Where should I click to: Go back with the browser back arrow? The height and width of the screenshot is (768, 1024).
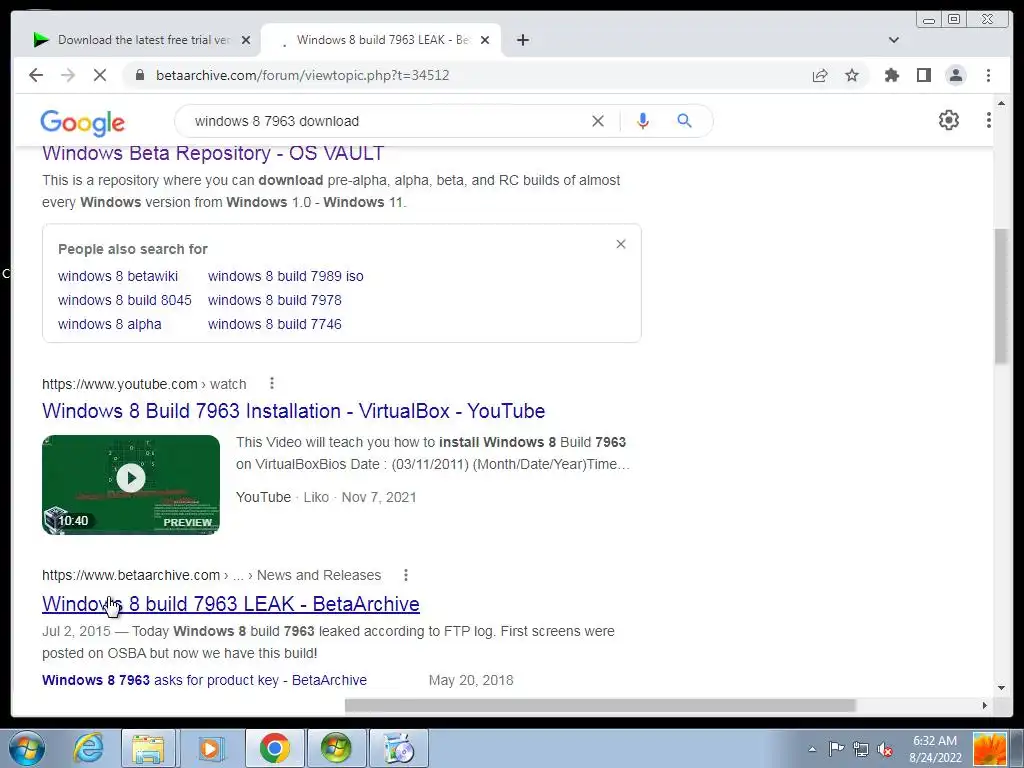click(x=36, y=75)
